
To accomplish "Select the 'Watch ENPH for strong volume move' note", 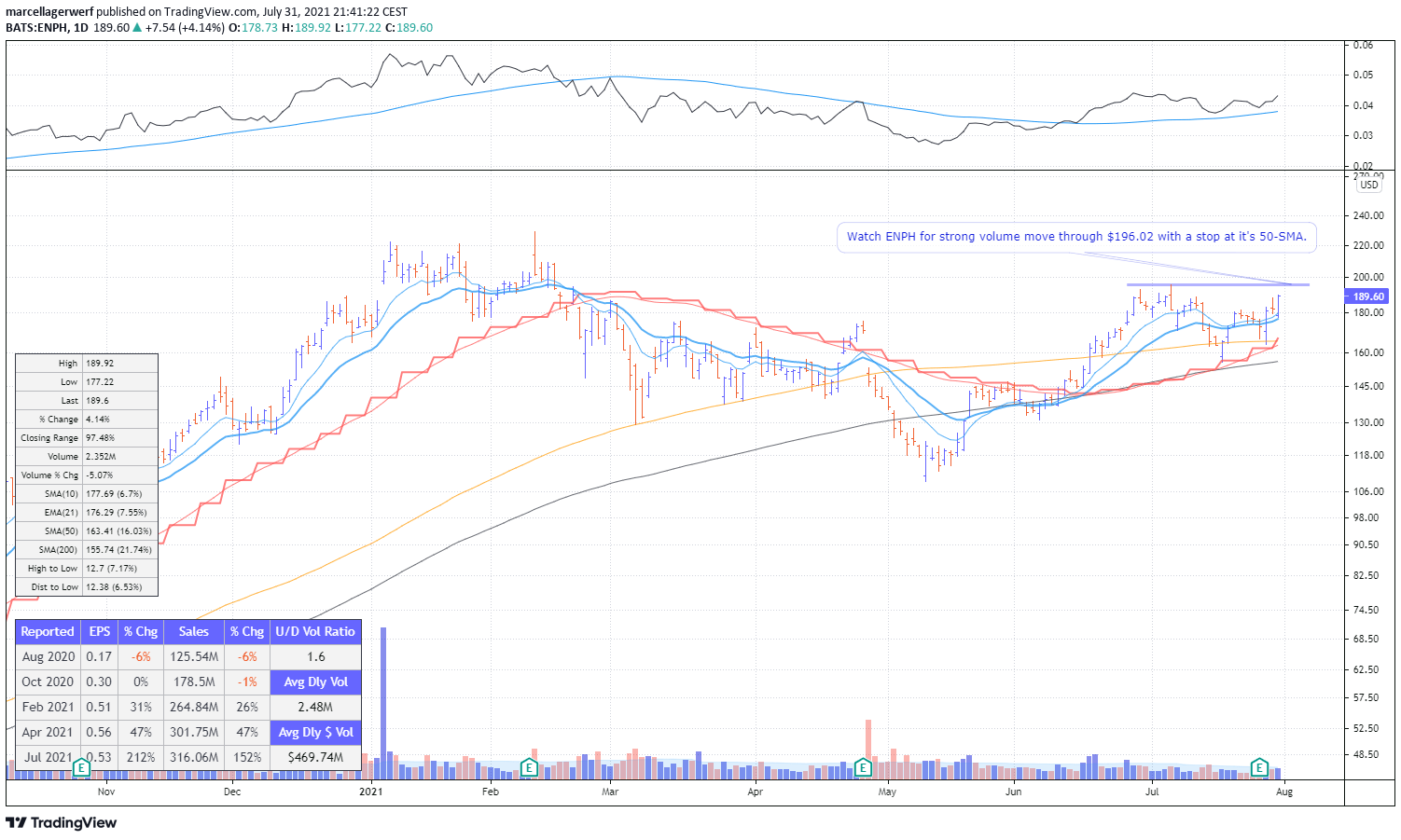I will [x=1076, y=237].
